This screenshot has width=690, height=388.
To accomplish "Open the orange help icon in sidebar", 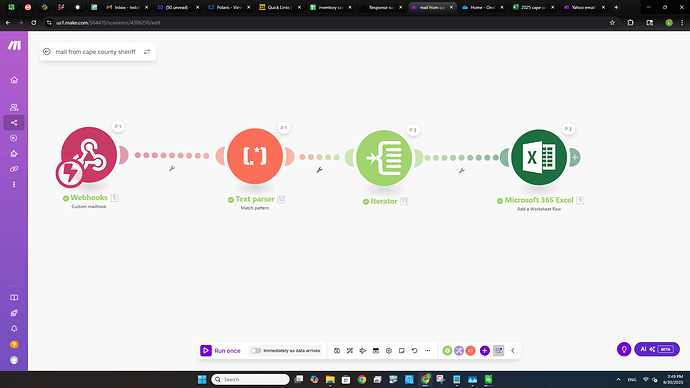I will (14, 344).
